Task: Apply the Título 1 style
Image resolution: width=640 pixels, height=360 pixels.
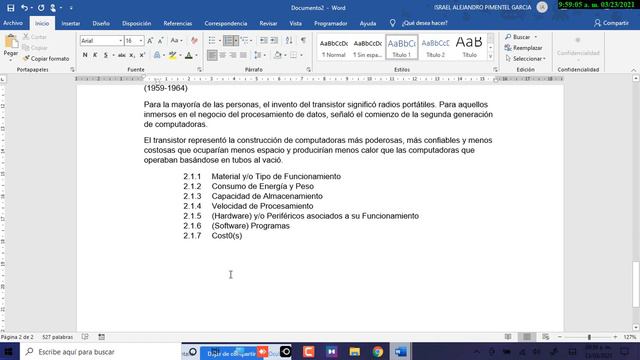Action: pyautogui.click(x=402, y=48)
